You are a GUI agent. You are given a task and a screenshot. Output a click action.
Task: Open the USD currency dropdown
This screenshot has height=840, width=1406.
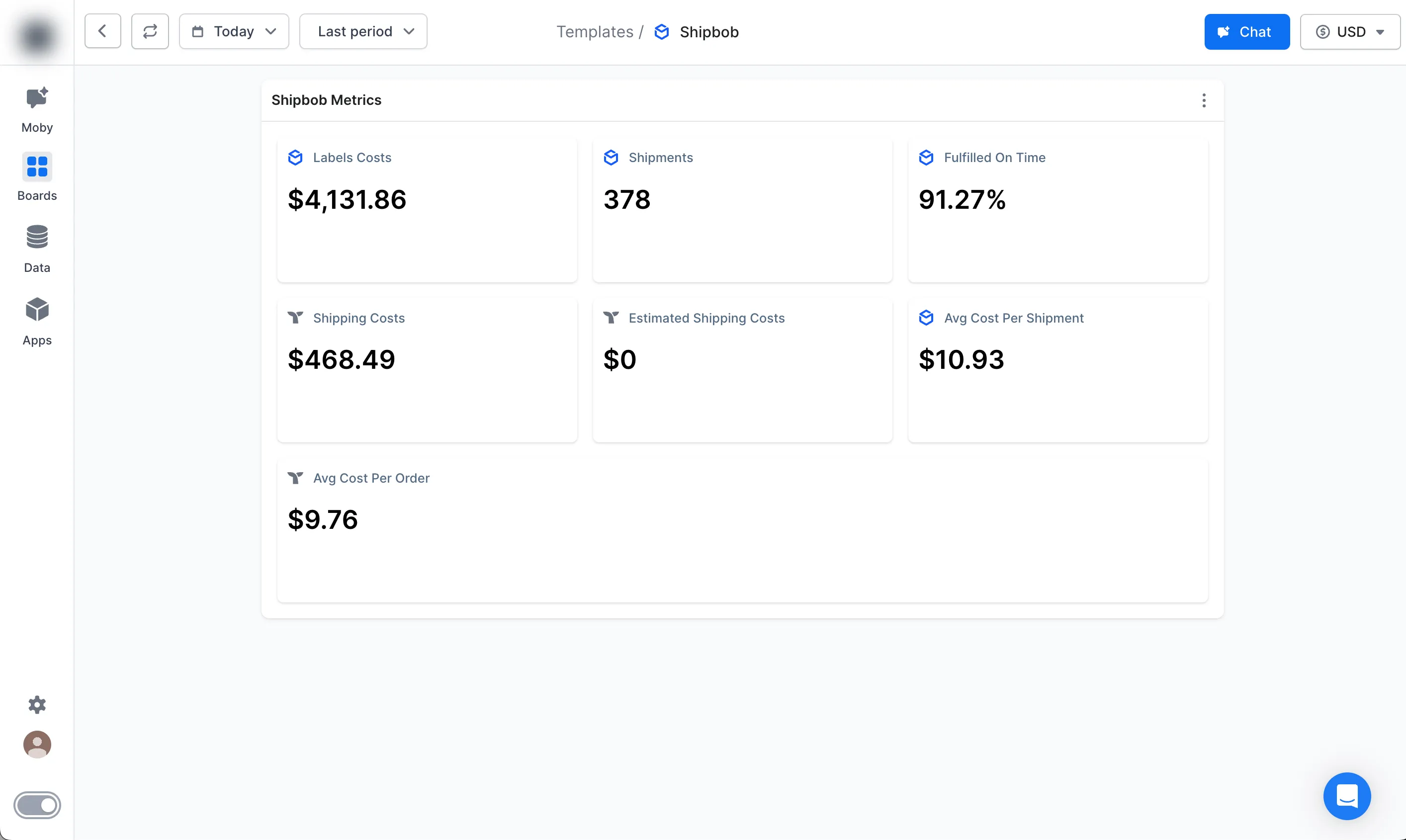click(1349, 32)
